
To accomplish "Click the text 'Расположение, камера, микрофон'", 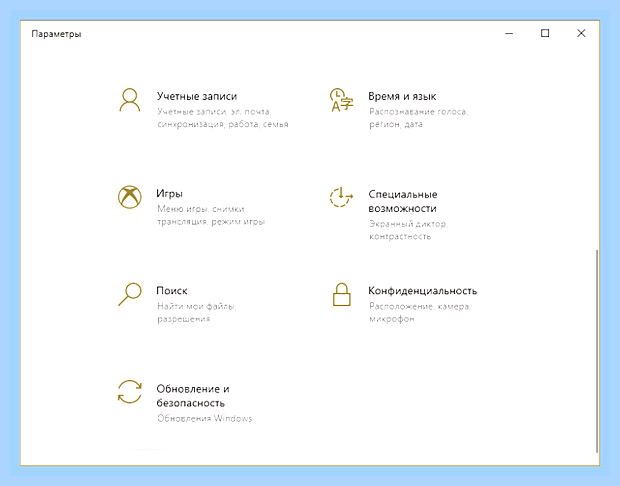I will 420,312.
